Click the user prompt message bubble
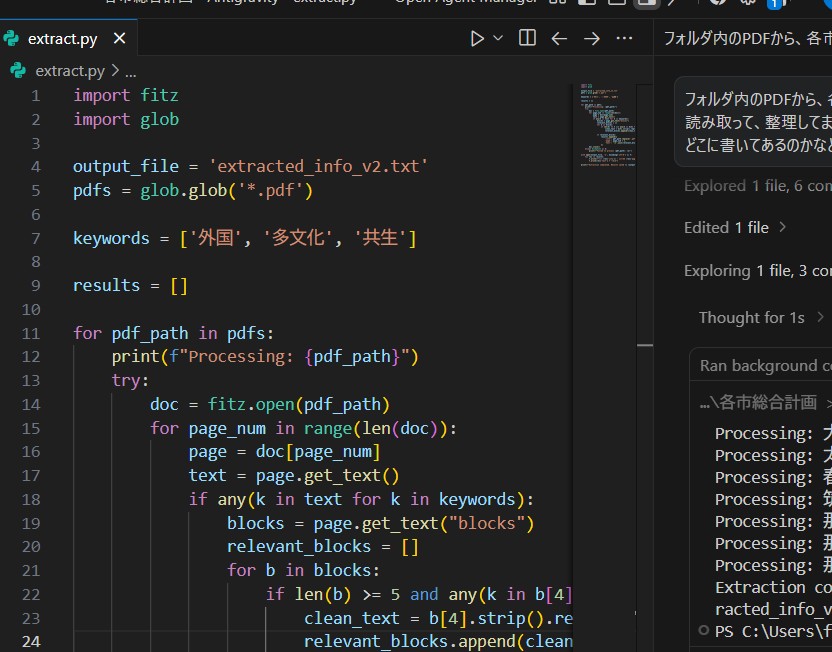The width and height of the screenshot is (832, 652). 757,121
